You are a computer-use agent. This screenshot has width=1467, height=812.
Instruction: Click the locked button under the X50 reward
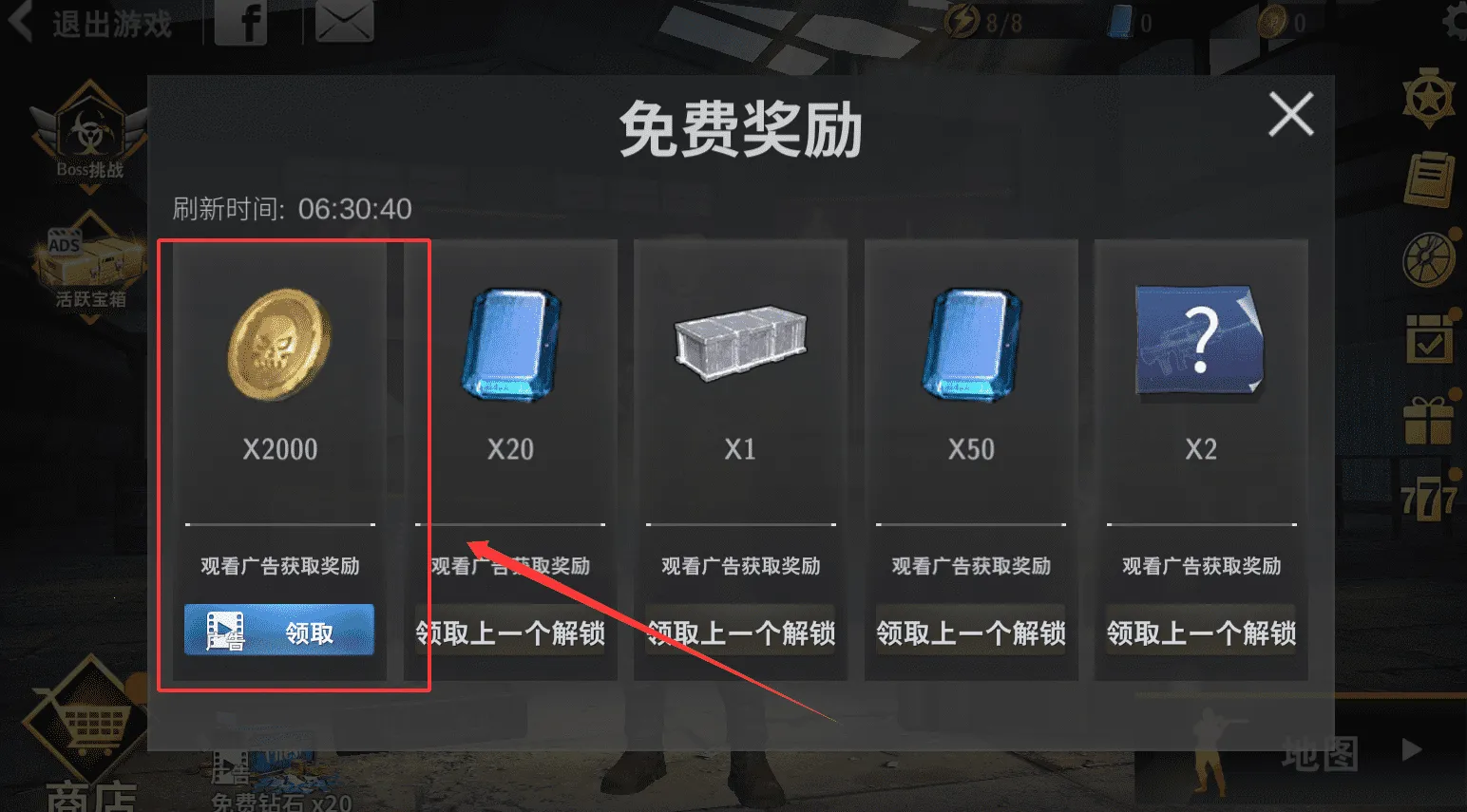[x=971, y=632]
